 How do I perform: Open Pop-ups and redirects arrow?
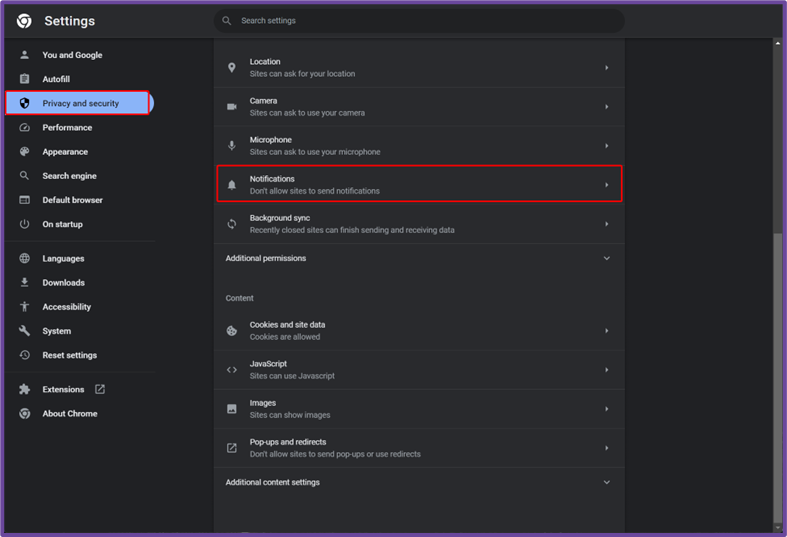pos(606,448)
